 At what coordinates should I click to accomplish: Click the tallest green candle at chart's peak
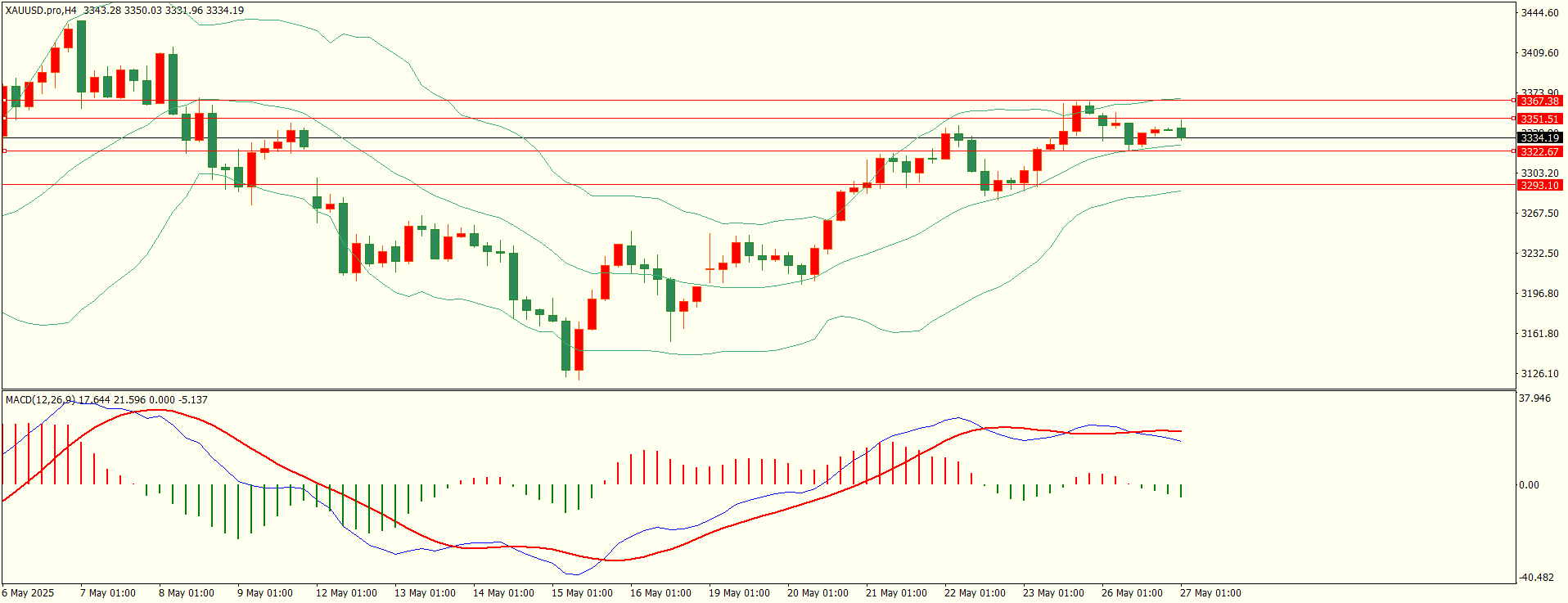point(81,56)
